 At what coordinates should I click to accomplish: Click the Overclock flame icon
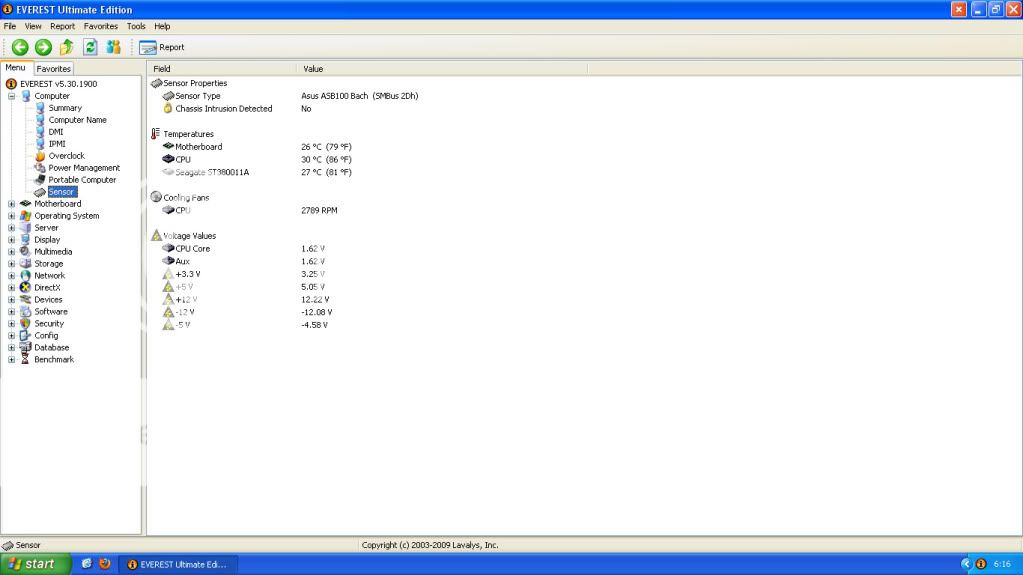tap(40, 156)
